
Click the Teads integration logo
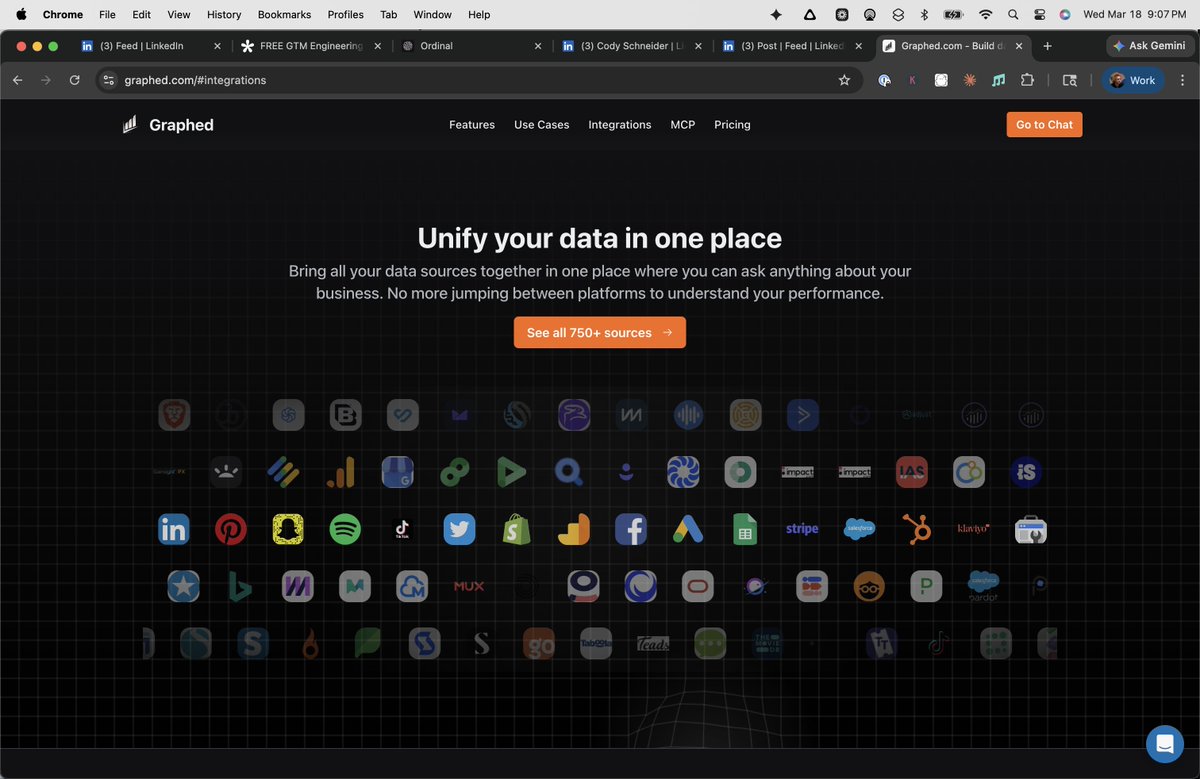pos(653,644)
